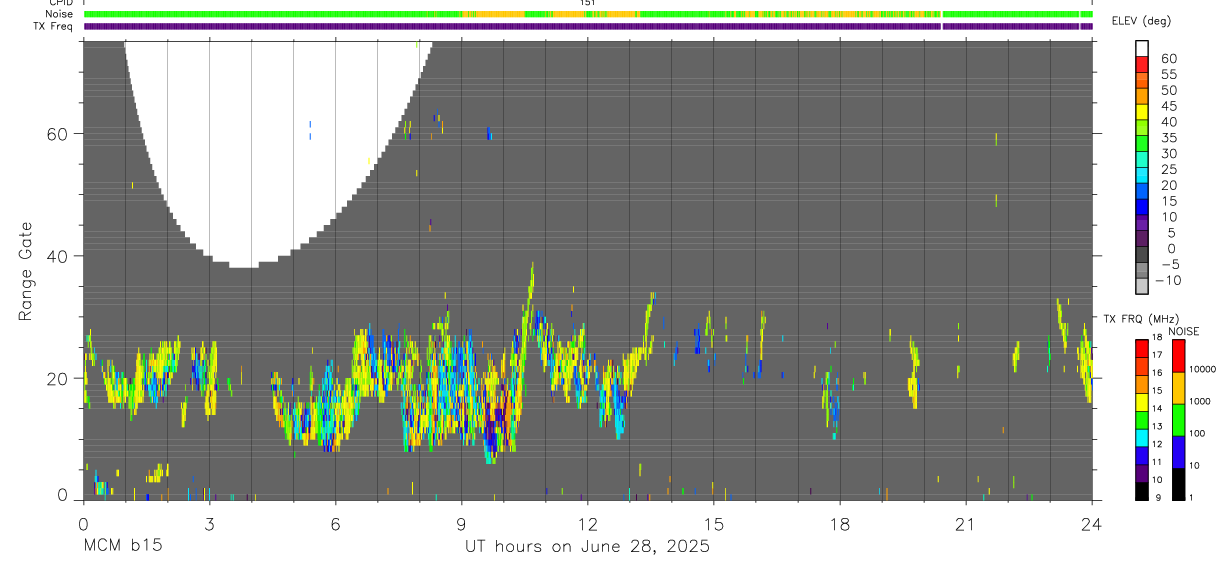The image size is (1228, 567).
Task: Click the blue 10 NOISE legend block
Action: point(1179,452)
